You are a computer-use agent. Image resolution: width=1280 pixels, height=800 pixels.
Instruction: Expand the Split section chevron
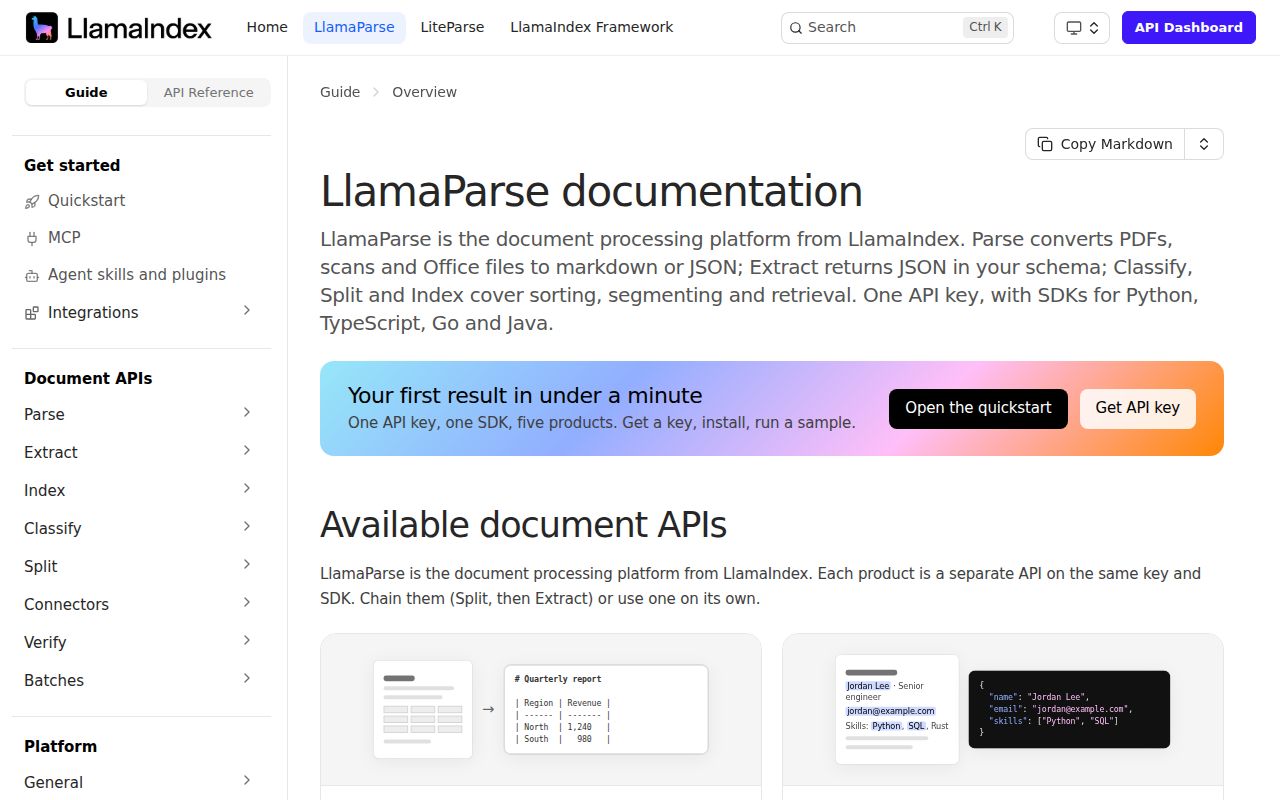pyautogui.click(x=247, y=565)
